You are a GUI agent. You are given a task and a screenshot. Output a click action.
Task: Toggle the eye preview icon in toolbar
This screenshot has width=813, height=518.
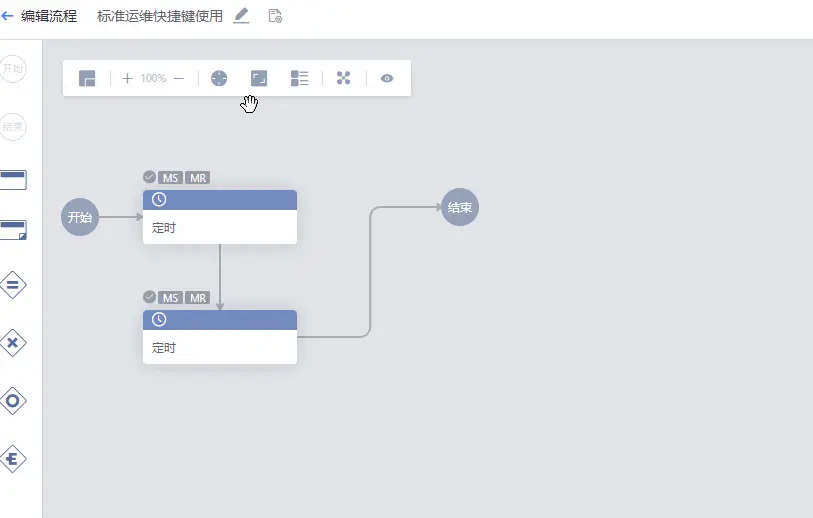[x=387, y=78]
